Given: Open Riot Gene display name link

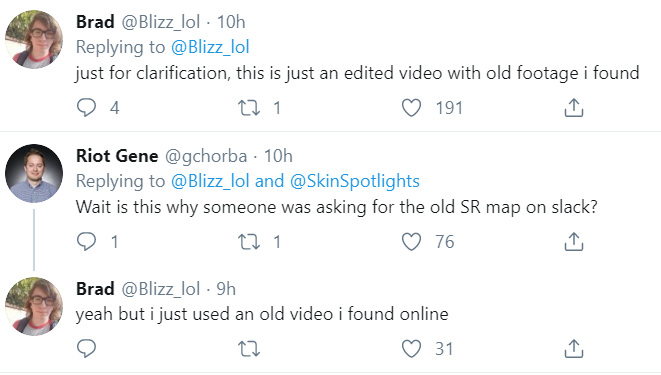Looking at the screenshot, I should pyautogui.click(x=117, y=156).
